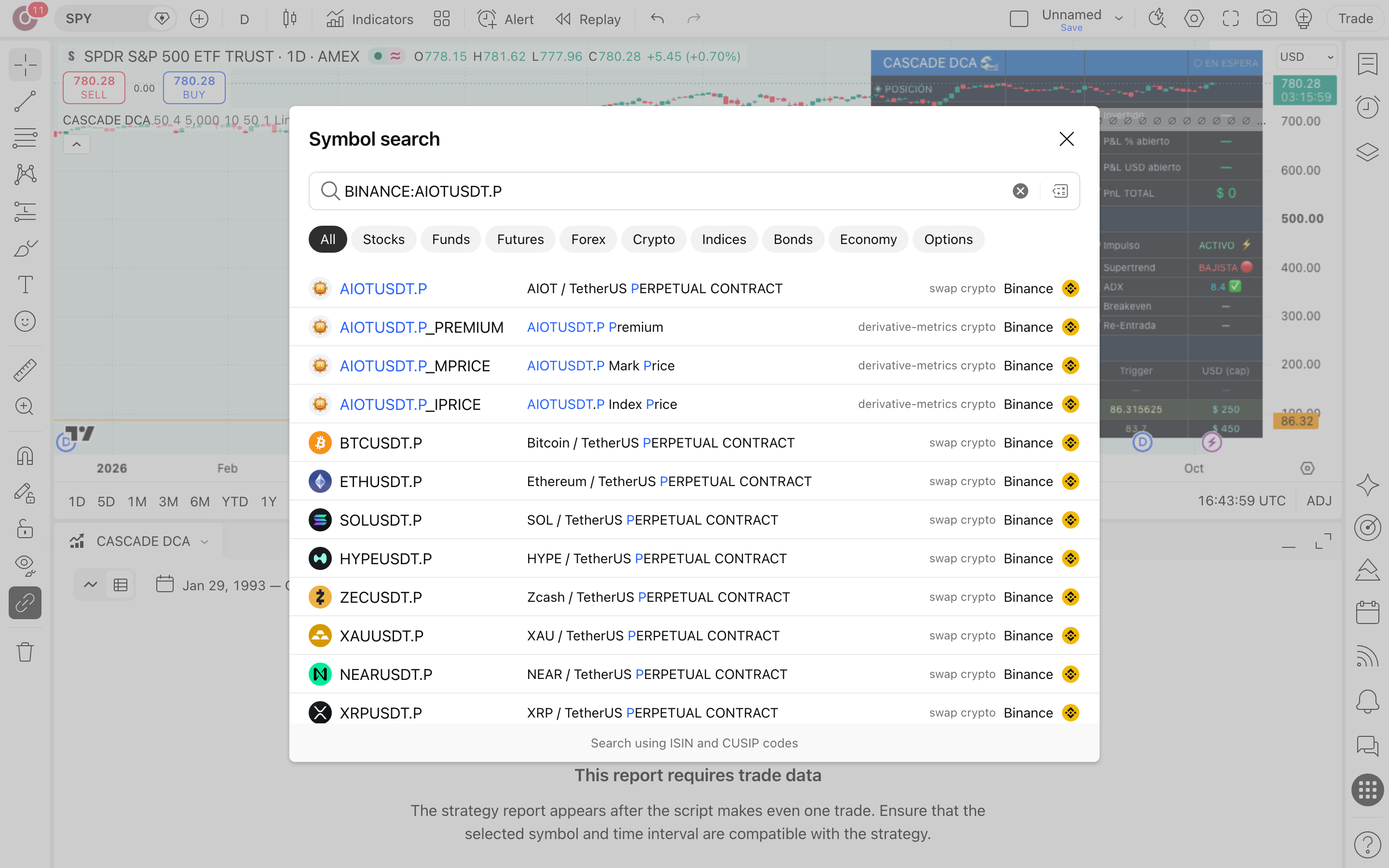
Task: Select the XAUUSDT.P result row
Action: [694, 636]
